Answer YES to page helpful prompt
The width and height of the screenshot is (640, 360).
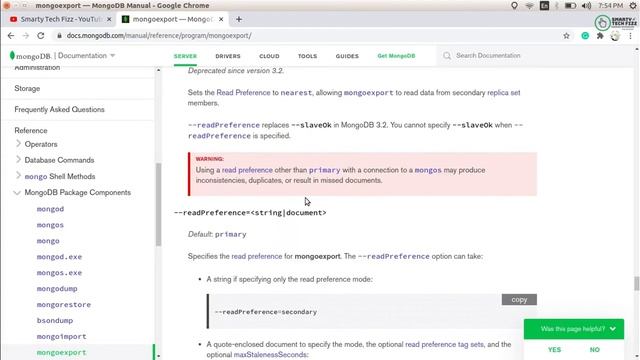554,350
